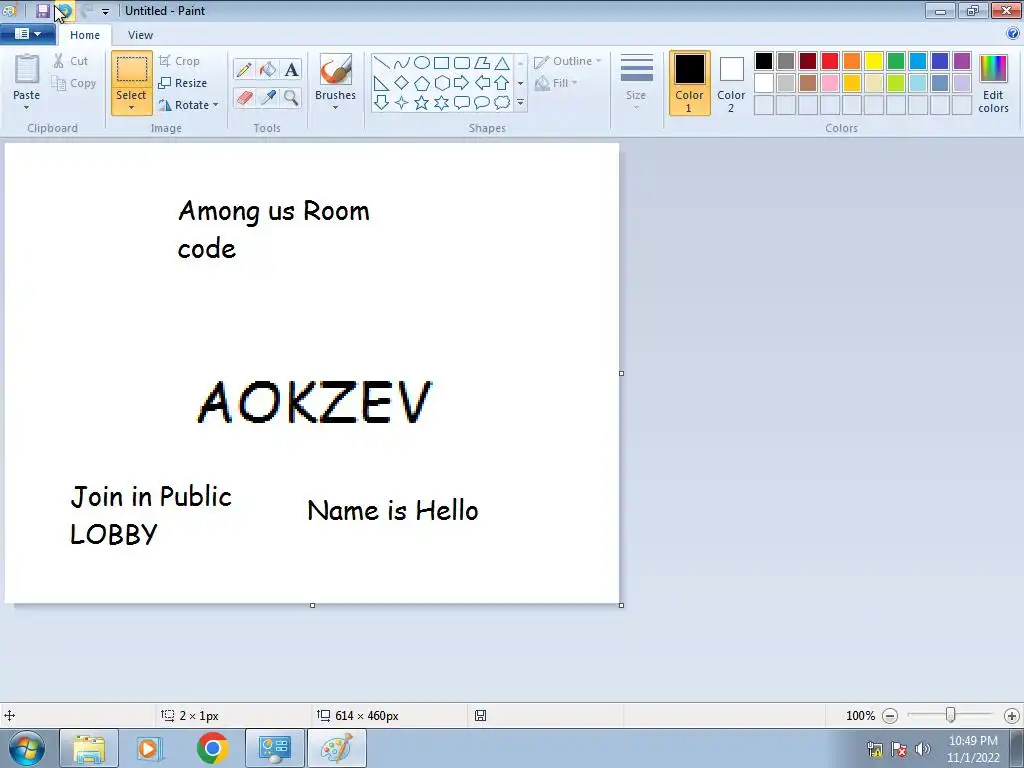Choose the Five-point star shape

422,103
